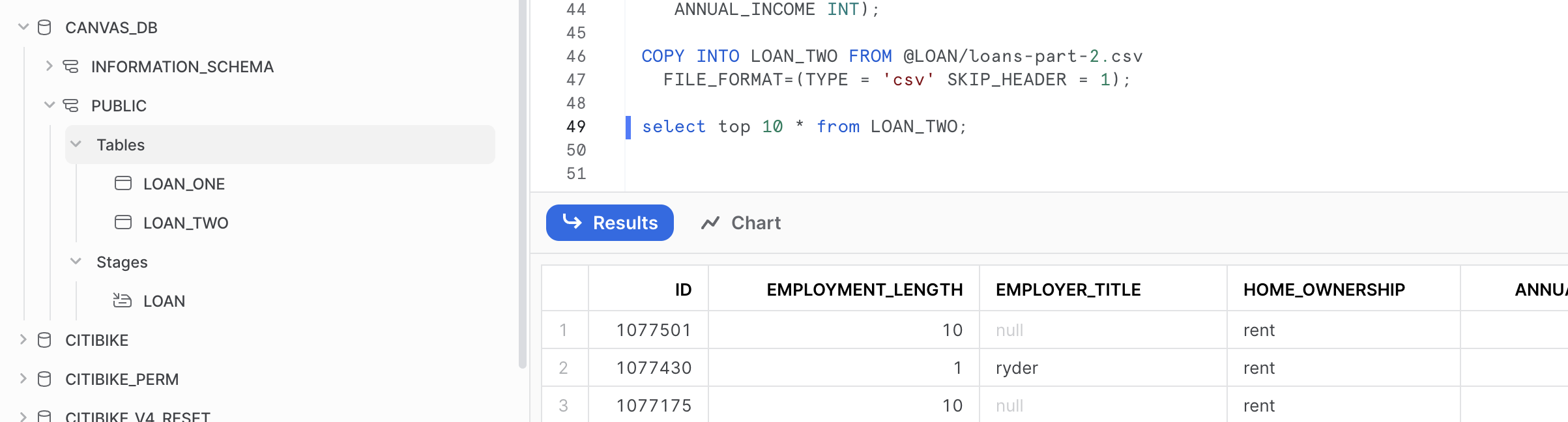Open the Chart tab
The width and height of the screenshot is (1568, 422).
coord(741,223)
